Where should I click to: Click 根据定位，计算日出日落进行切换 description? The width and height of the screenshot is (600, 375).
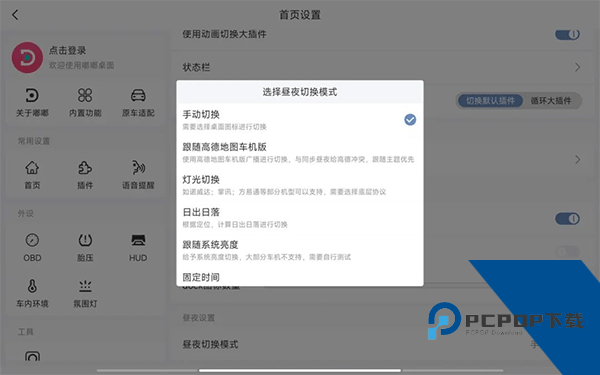[x=235, y=224]
